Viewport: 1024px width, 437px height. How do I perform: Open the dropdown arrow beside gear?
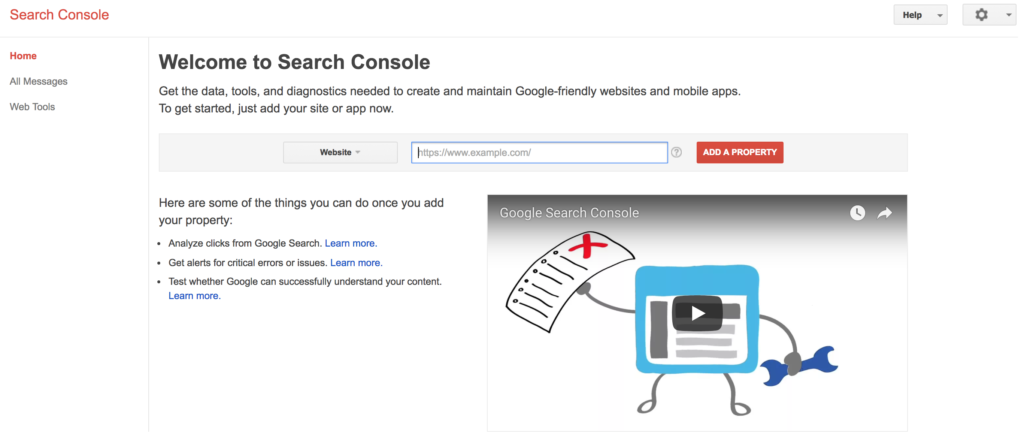point(1009,15)
